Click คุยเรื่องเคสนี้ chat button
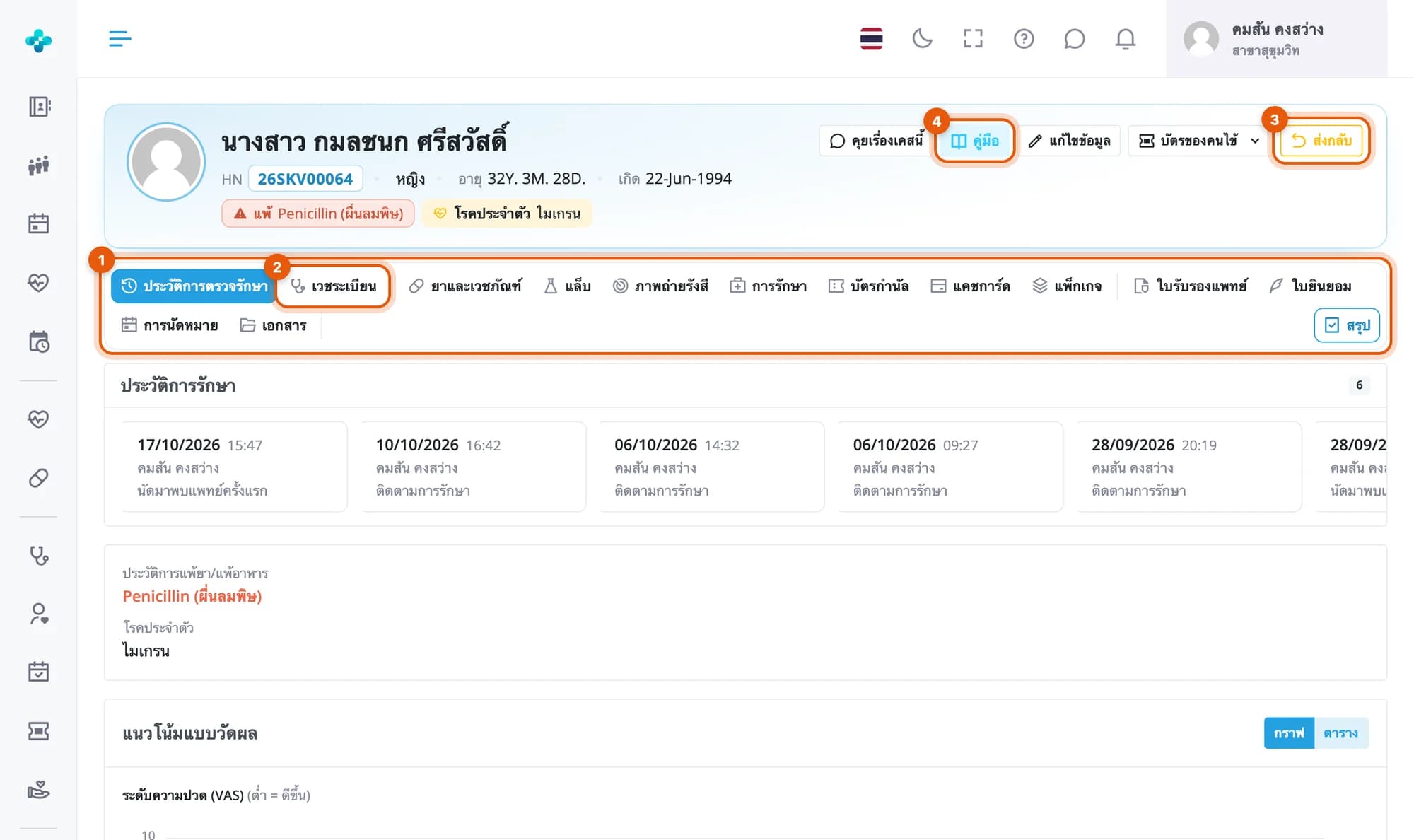Screen dimensions: 1414x840 click(x=876, y=141)
